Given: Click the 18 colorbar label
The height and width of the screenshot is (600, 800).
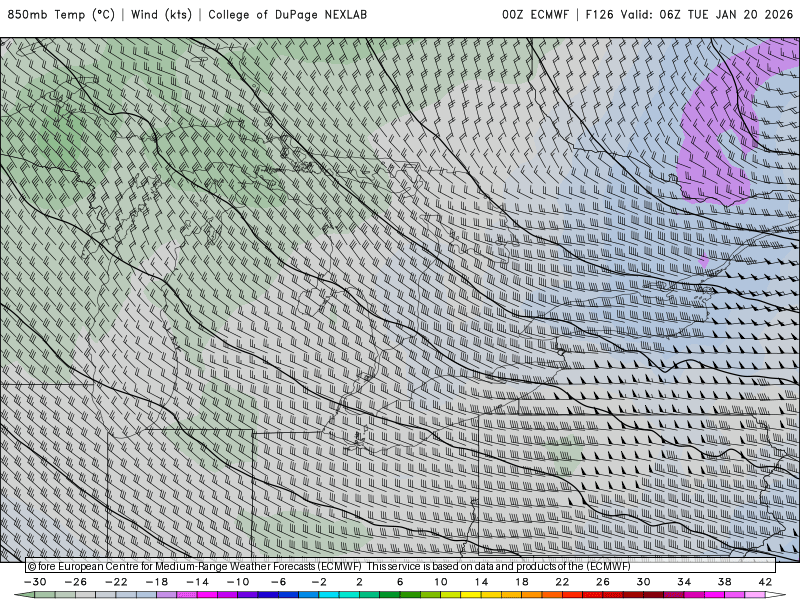Looking at the screenshot, I should click(x=521, y=582).
